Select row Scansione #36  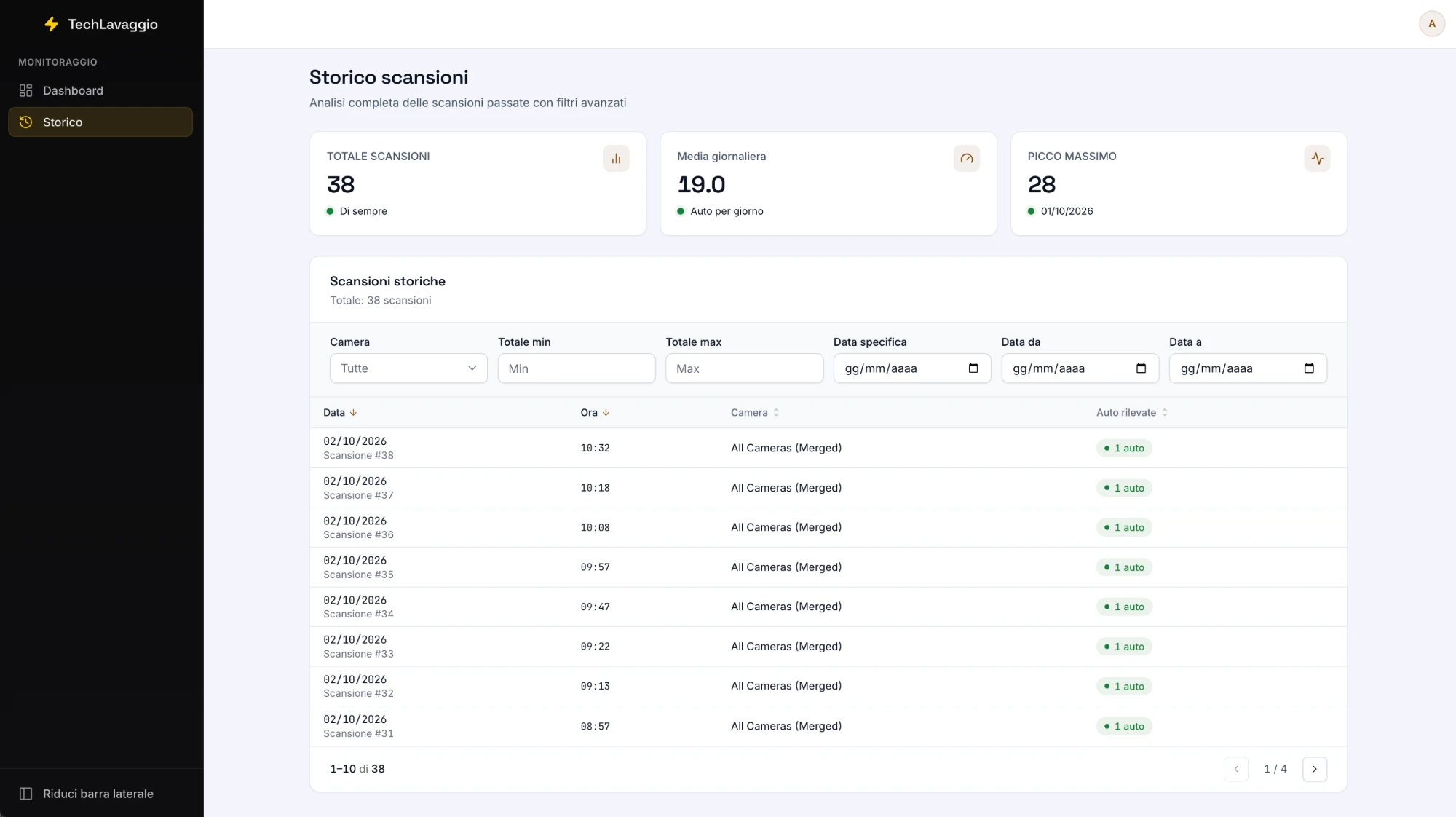pos(828,527)
